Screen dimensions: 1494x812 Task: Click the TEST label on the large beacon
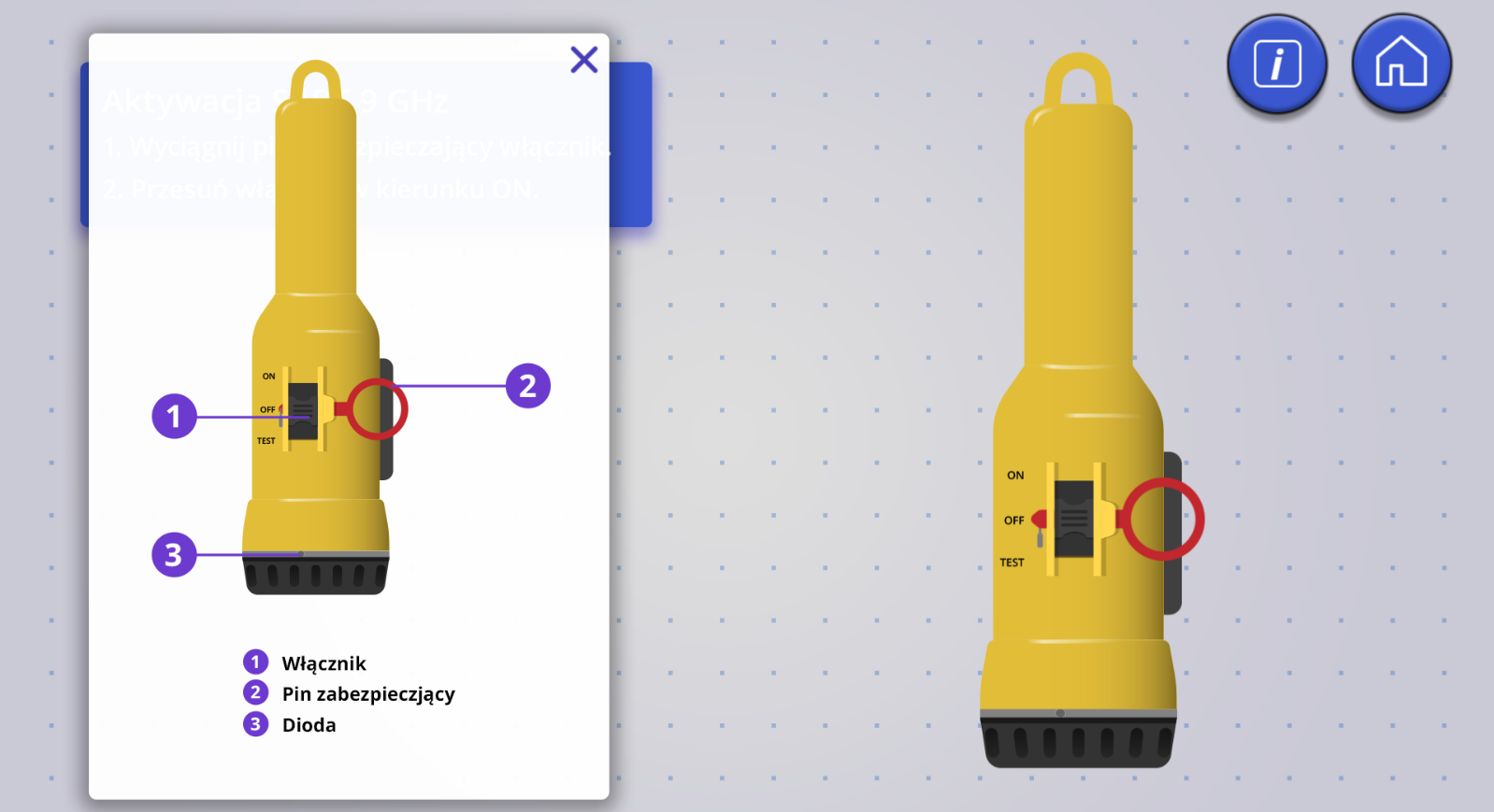coord(1012,563)
